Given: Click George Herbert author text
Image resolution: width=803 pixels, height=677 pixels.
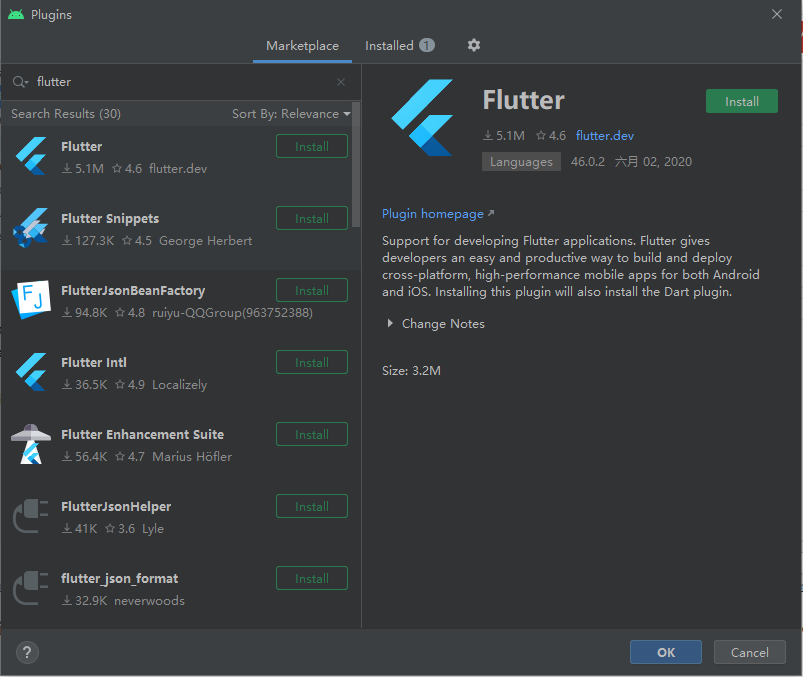Looking at the screenshot, I should coord(205,241).
